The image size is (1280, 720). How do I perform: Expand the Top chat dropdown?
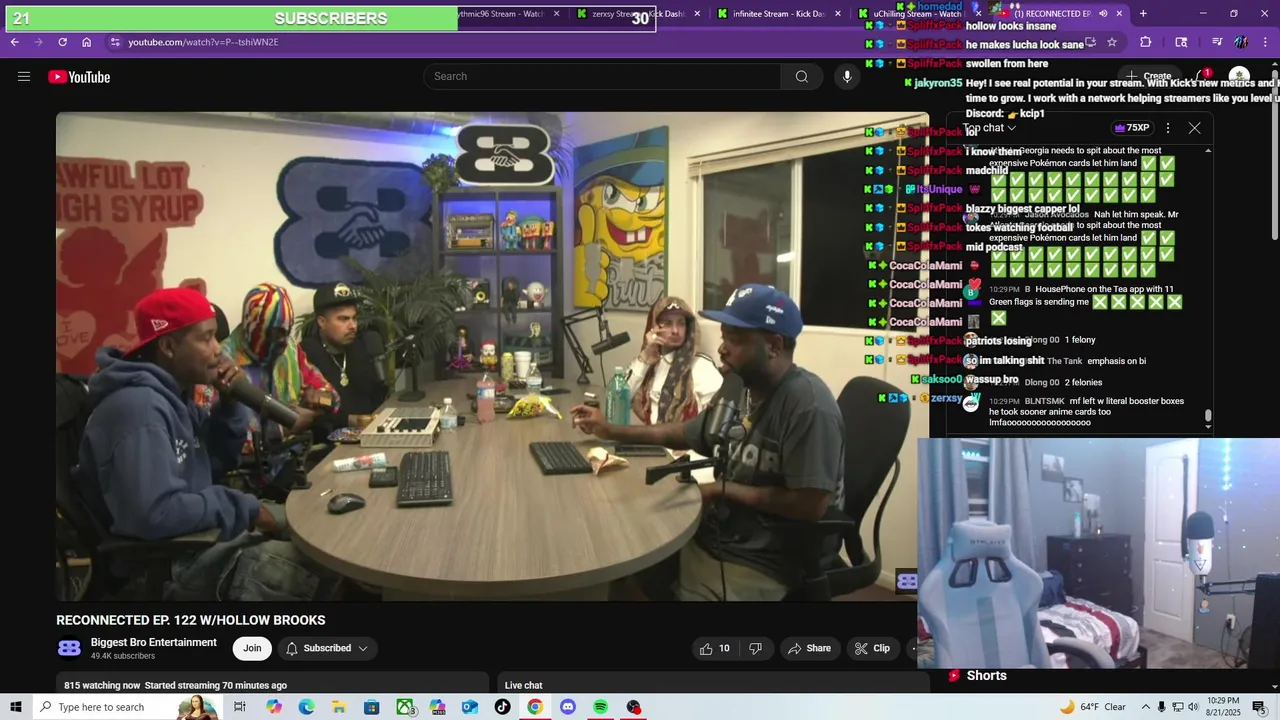click(990, 128)
